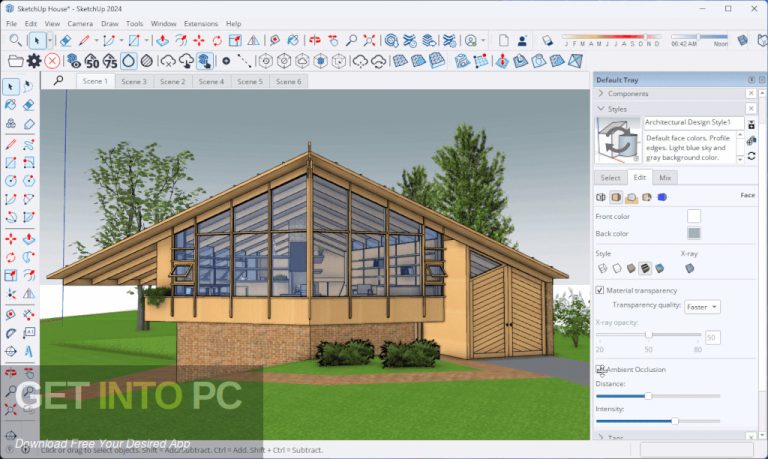Screen dimensions: 768x459
Task: Select the Pan hand tool in top toolbar
Action: click(333, 41)
